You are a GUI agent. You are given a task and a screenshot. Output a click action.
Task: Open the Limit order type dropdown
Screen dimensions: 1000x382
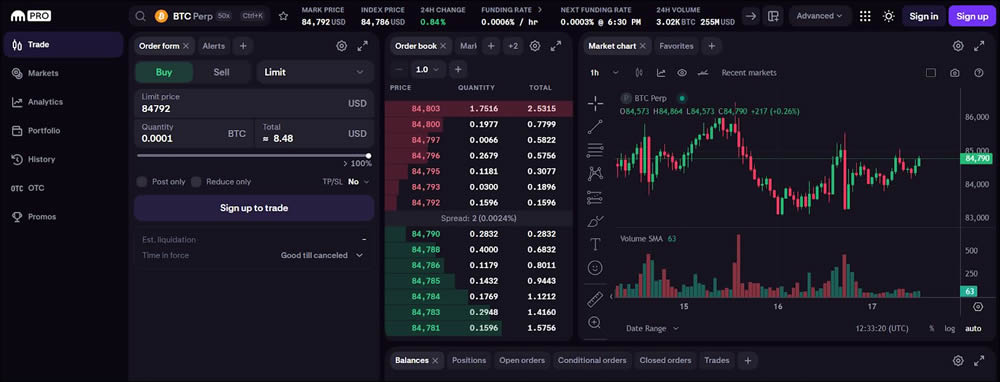pos(315,72)
